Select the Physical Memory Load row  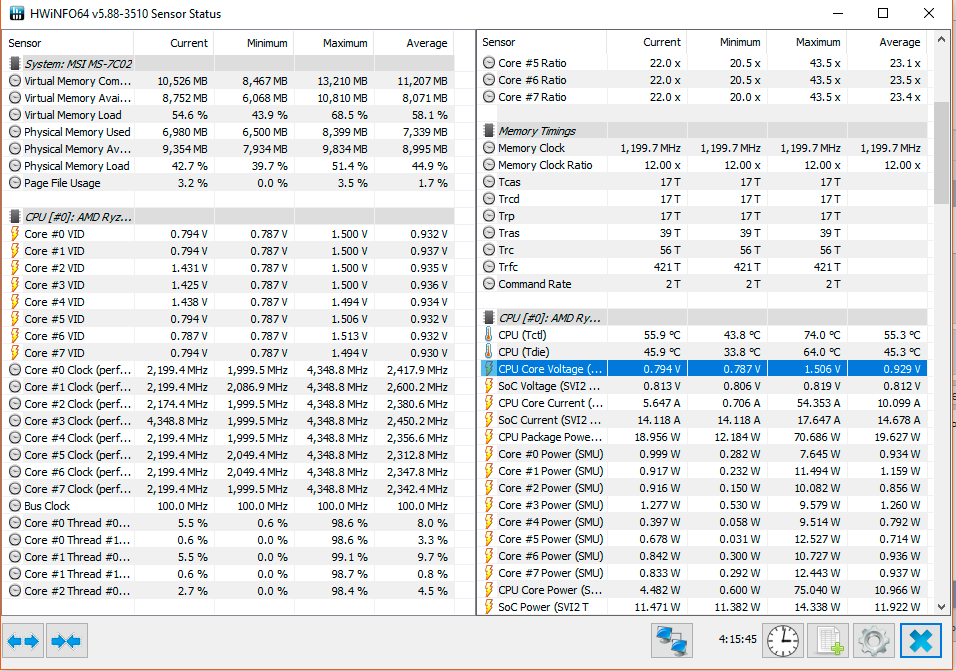(x=230, y=166)
